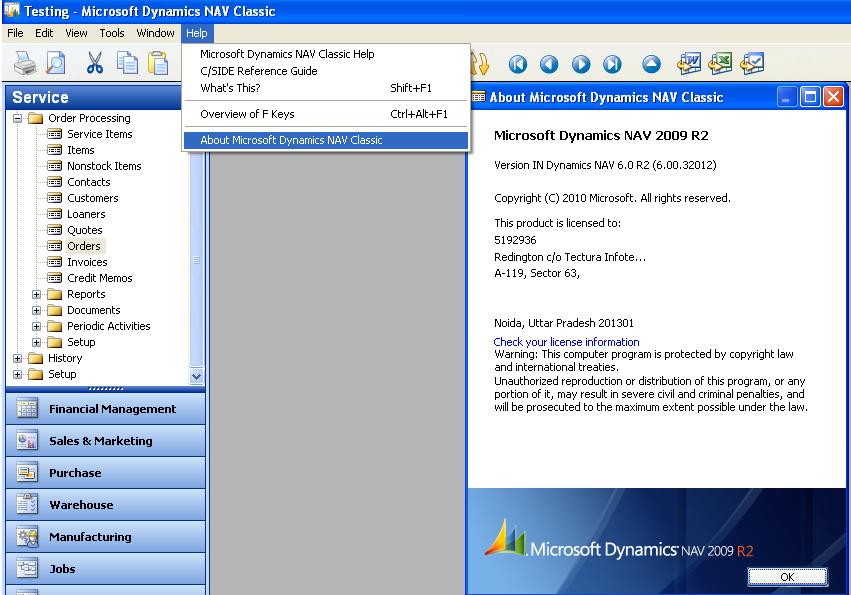Open the Purchase menu button
This screenshot has width=851, height=595.
pyautogui.click(x=105, y=473)
